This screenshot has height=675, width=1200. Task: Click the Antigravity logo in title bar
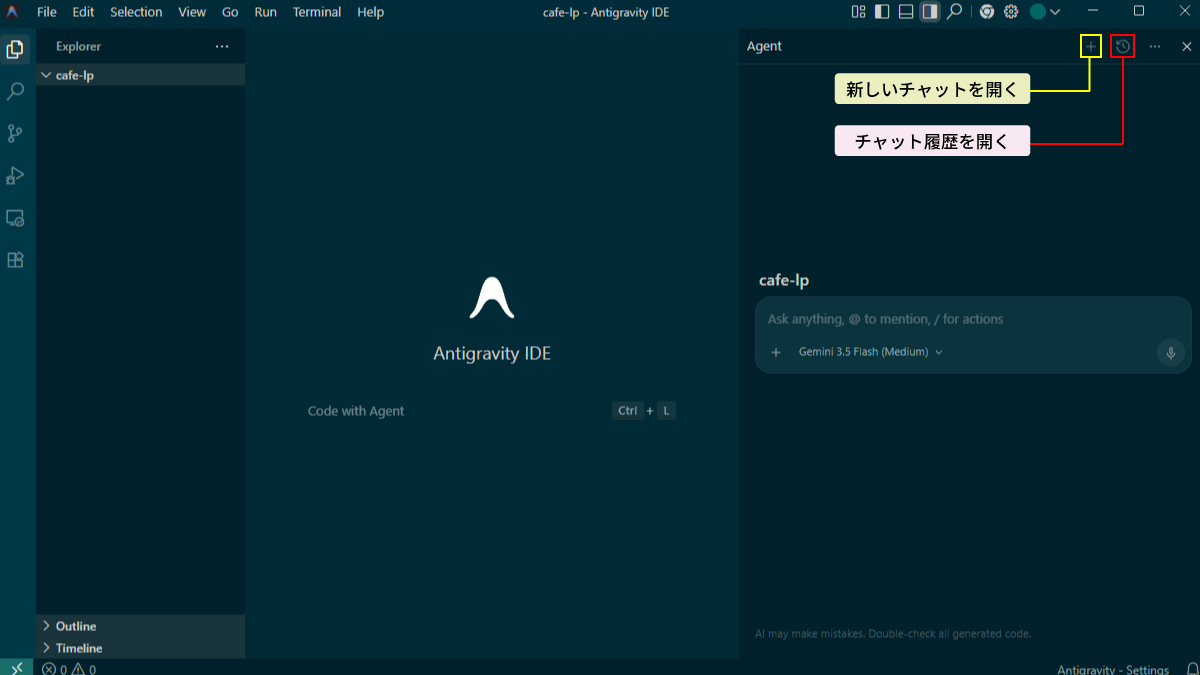tap(12, 12)
